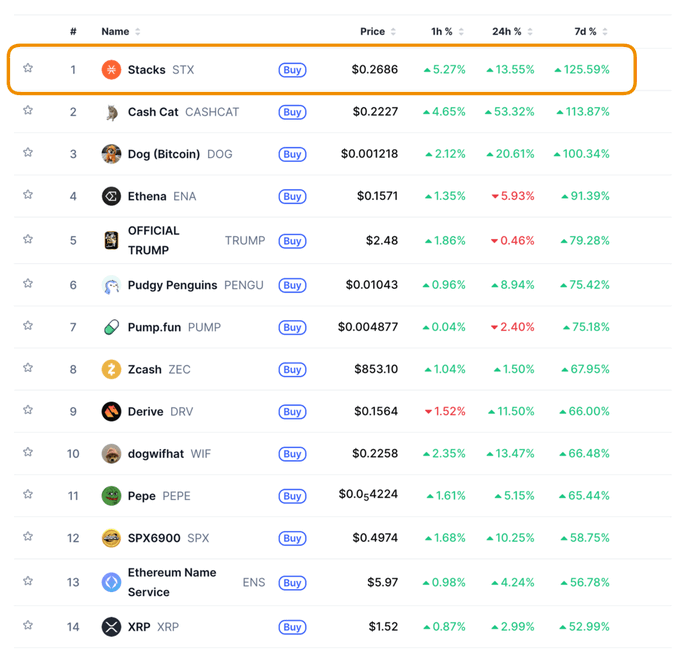Buy Pepe PEPE

click(x=292, y=496)
